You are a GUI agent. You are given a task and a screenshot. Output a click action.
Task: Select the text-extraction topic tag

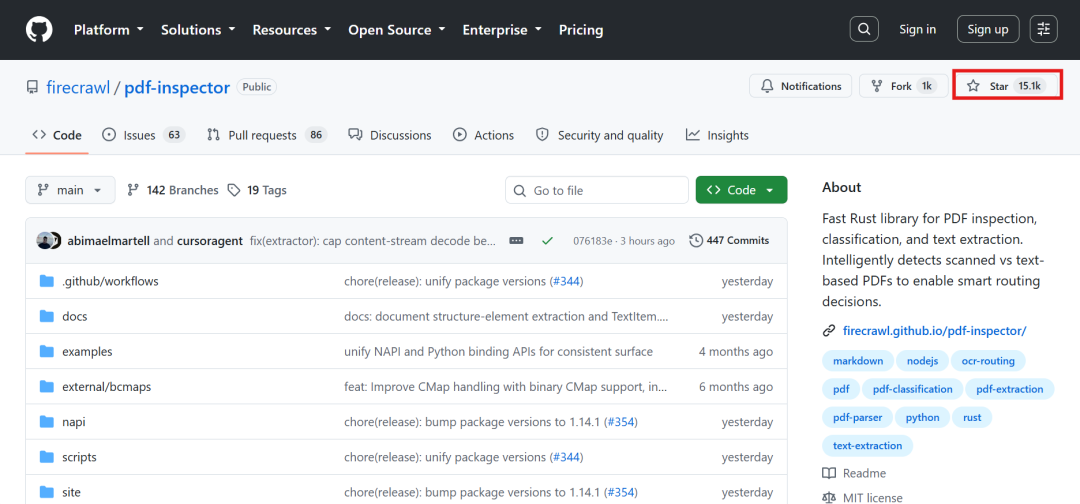(867, 445)
